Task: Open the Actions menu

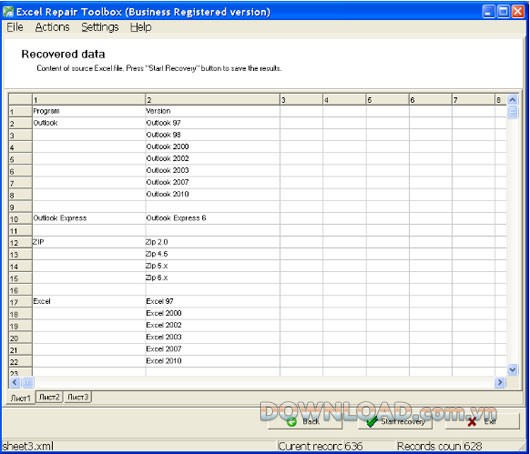Action: click(52, 27)
